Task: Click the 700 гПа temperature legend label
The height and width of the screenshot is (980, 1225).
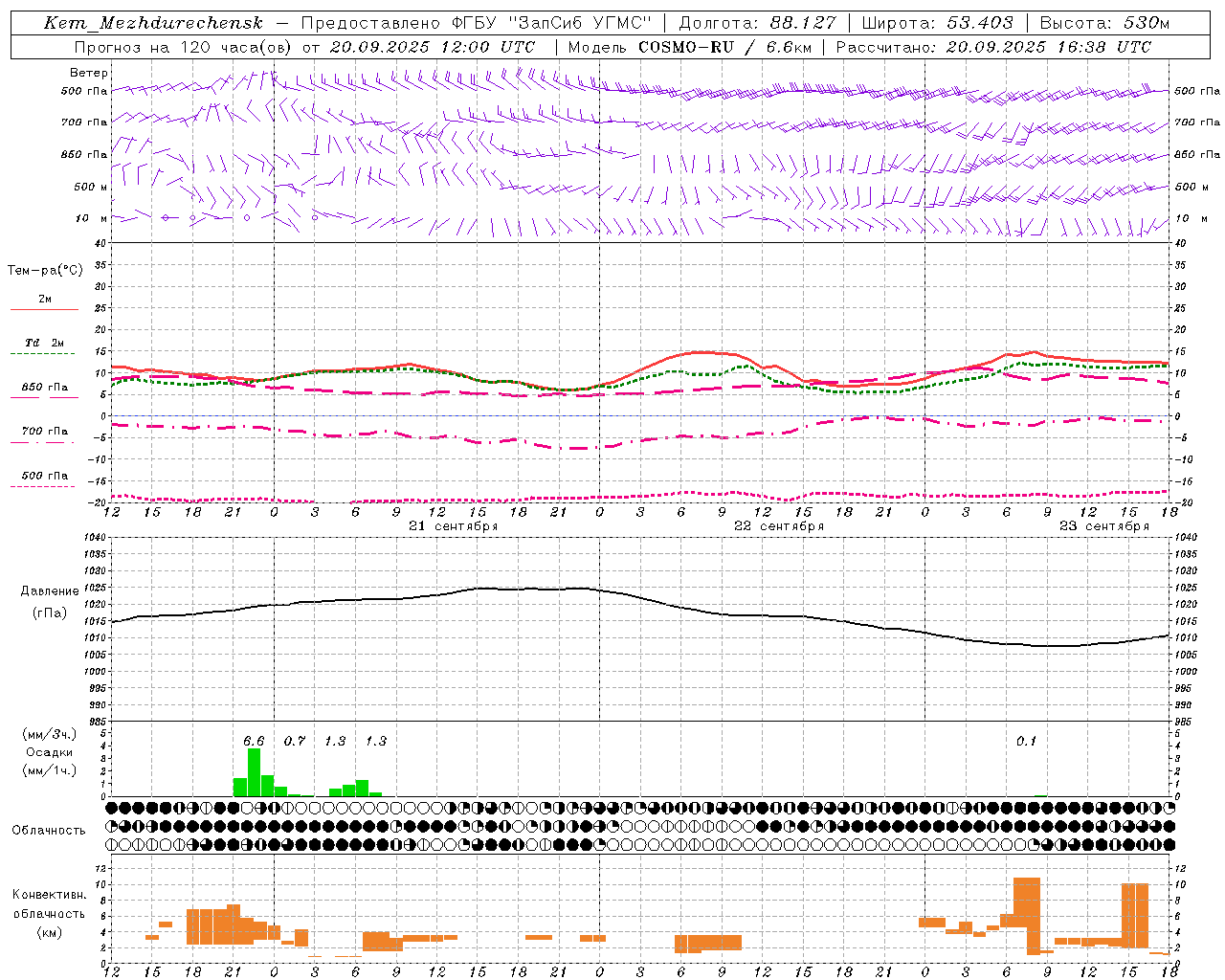Action: click(x=45, y=432)
